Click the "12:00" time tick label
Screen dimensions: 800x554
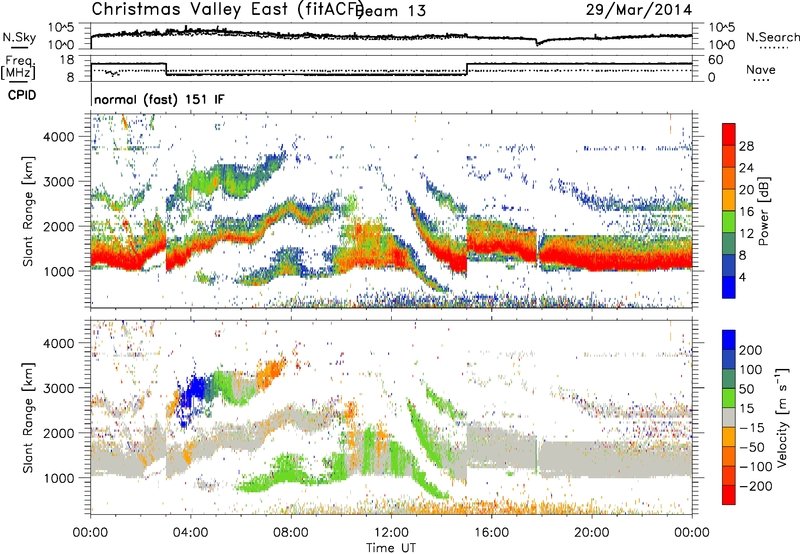391,533
